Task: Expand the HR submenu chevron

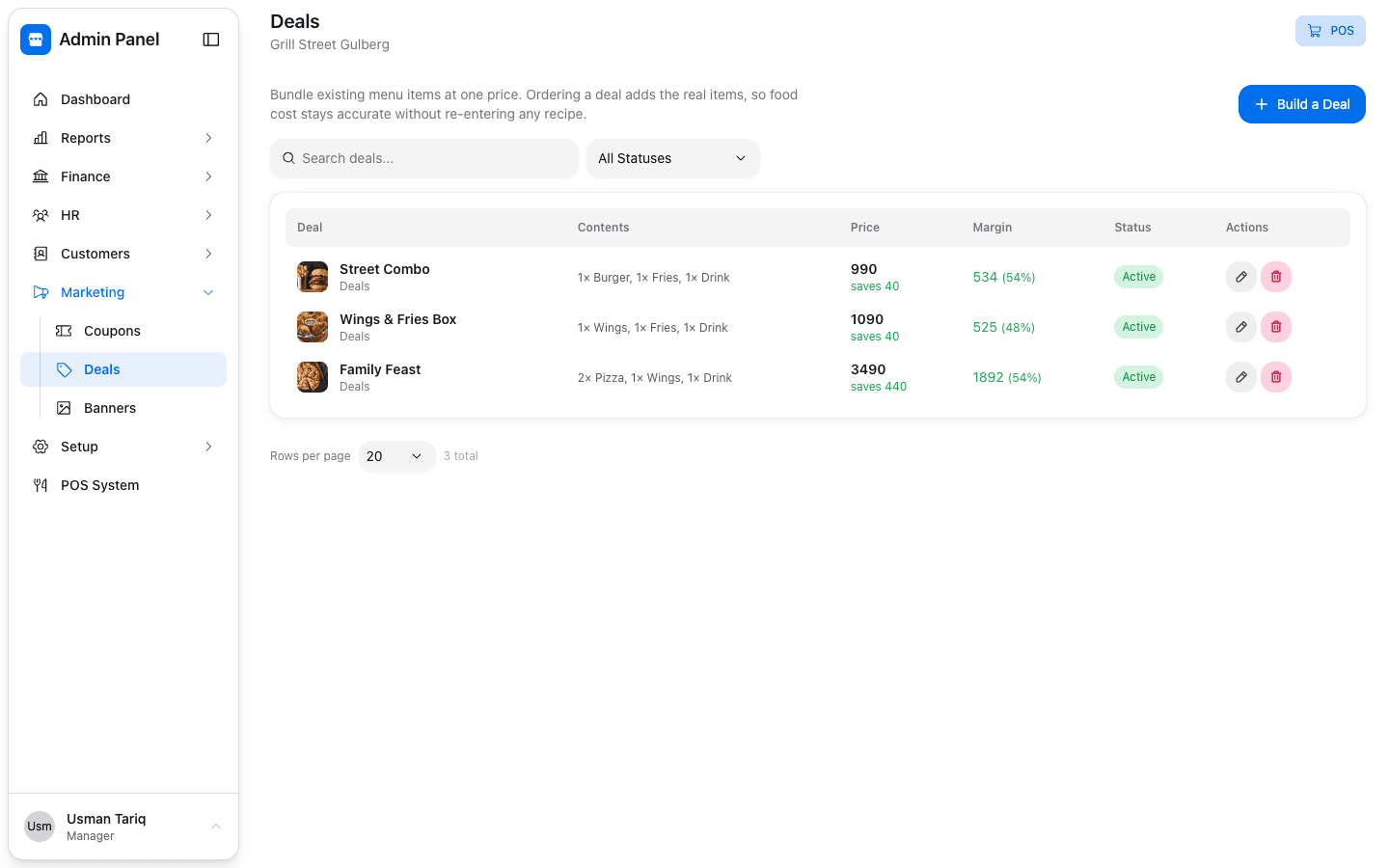Action: pos(208,215)
